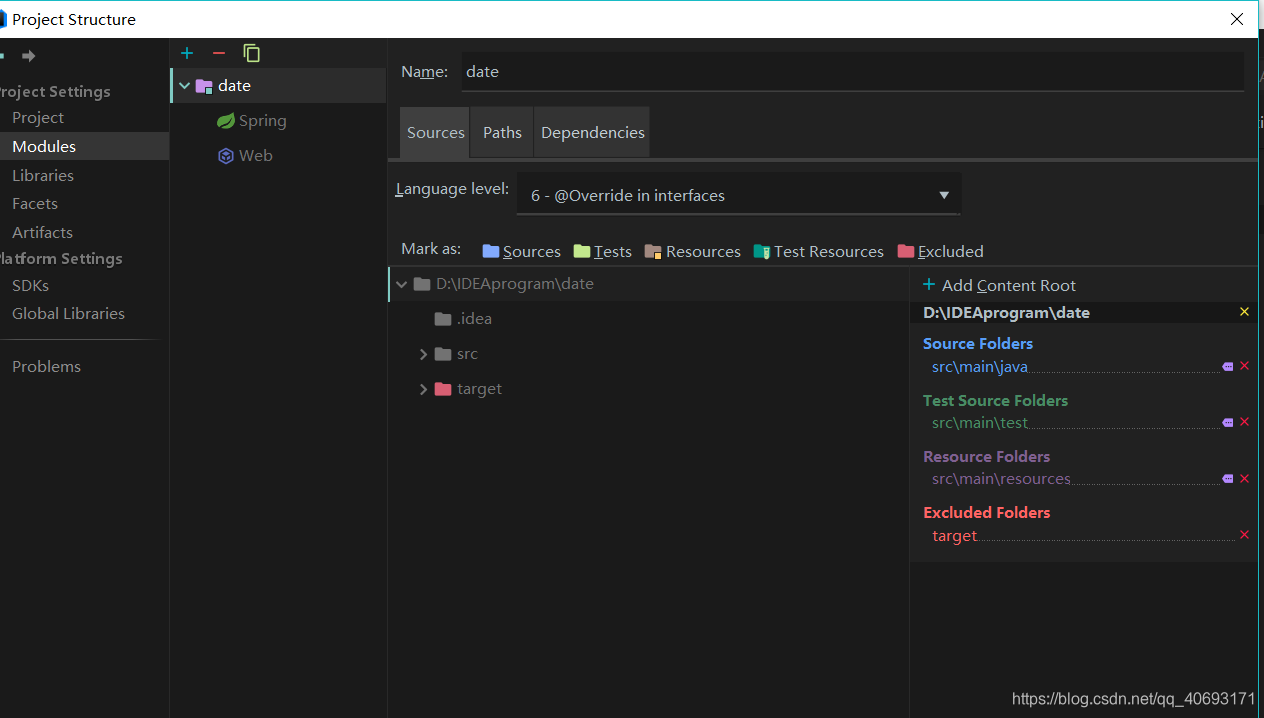The image size is (1264, 718).
Task: Switch to the Paths tab
Action: click(502, 132)
